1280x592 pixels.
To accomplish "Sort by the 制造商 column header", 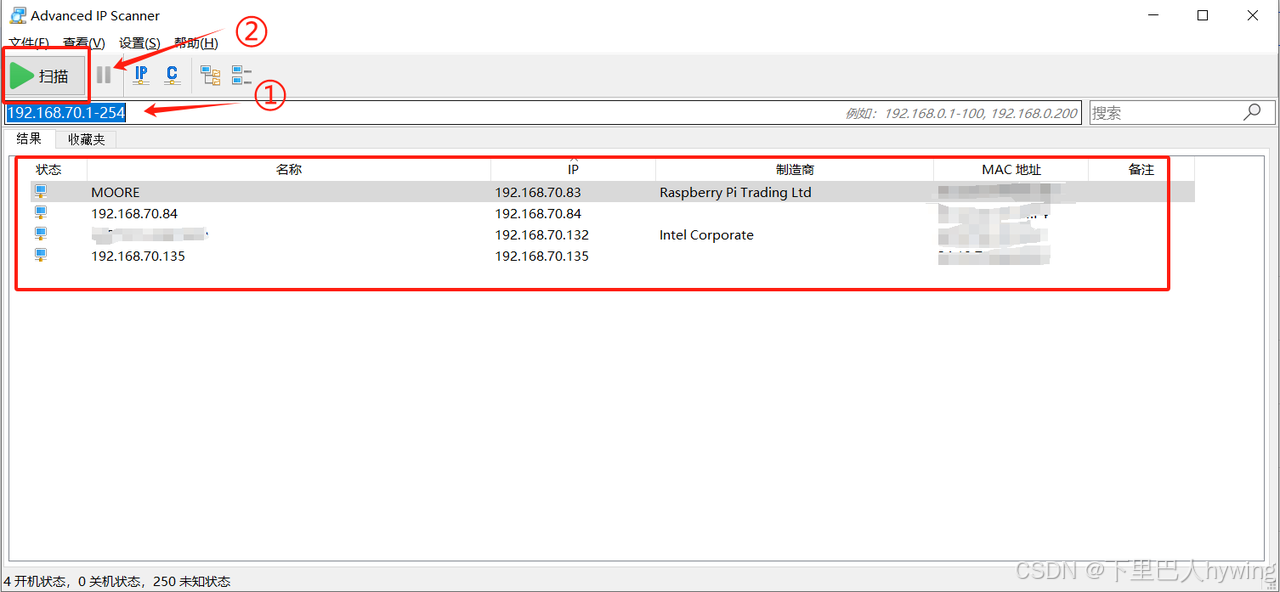I will coord(795,170).
